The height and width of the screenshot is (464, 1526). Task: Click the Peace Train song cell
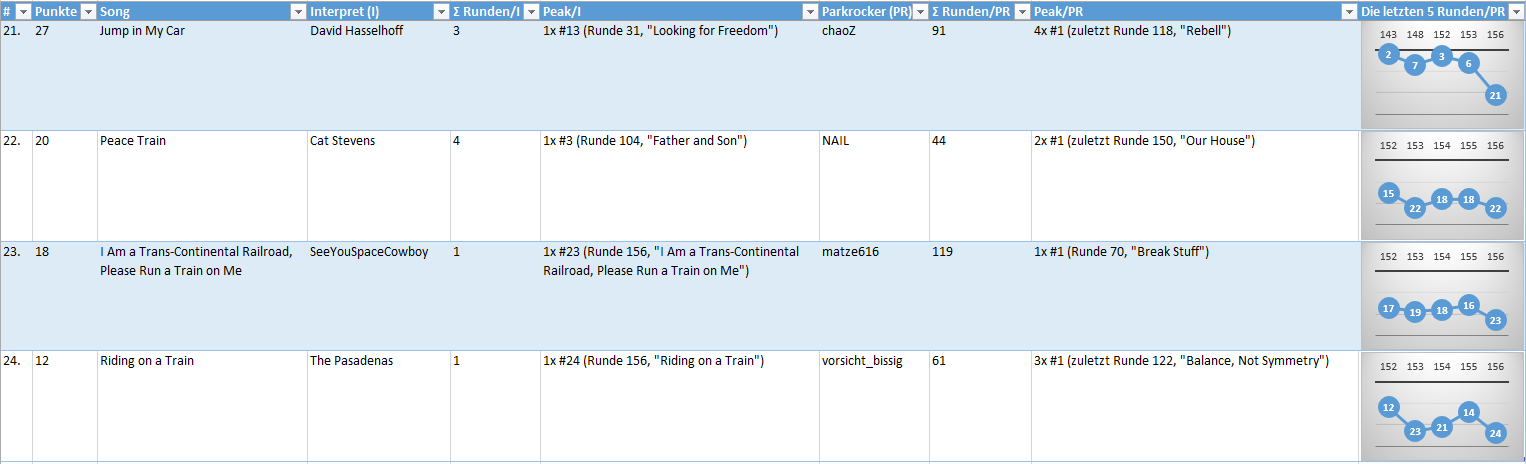[x=202, y=185]
